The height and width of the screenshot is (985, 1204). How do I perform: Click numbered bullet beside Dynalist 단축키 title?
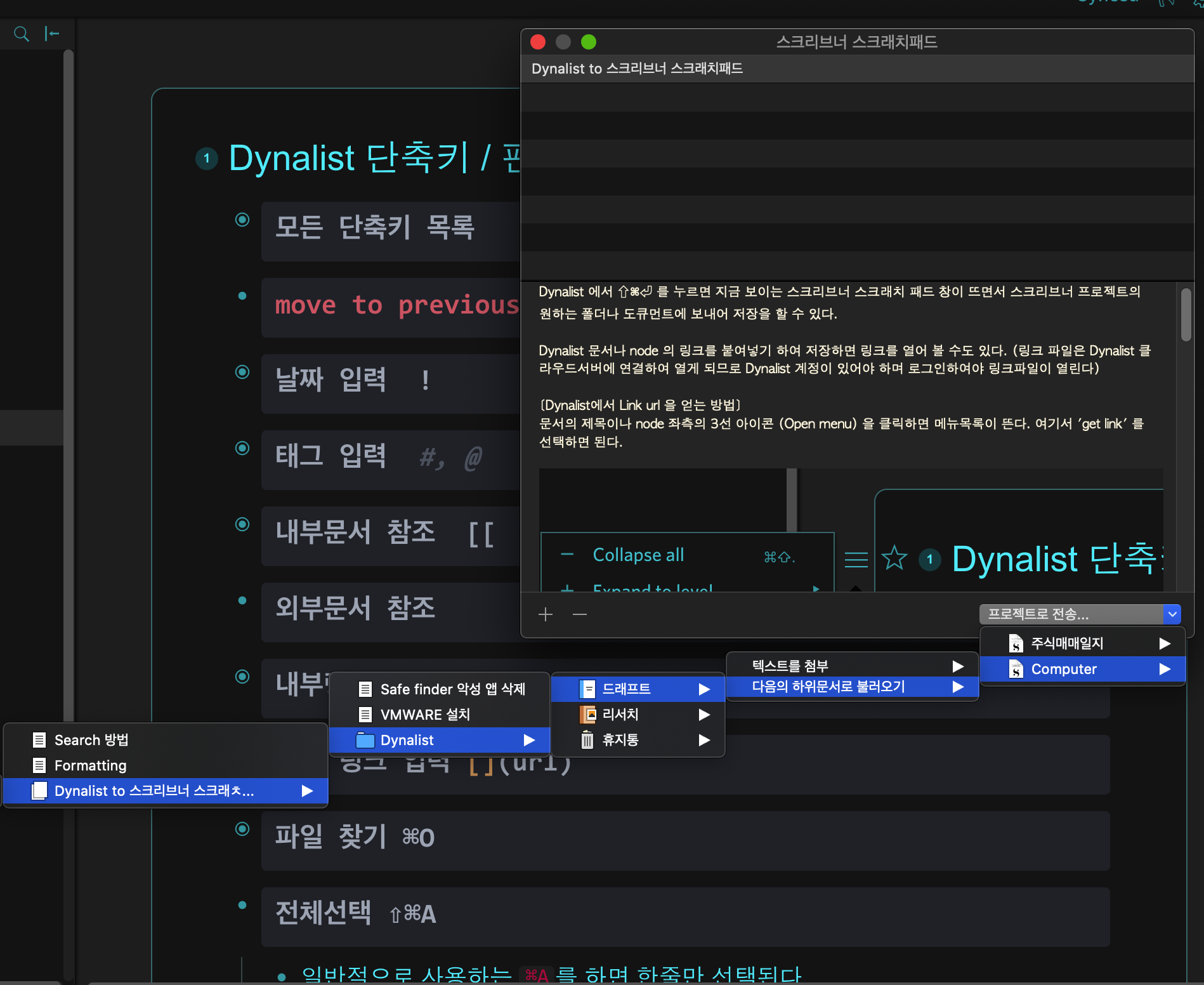point(207,158)
